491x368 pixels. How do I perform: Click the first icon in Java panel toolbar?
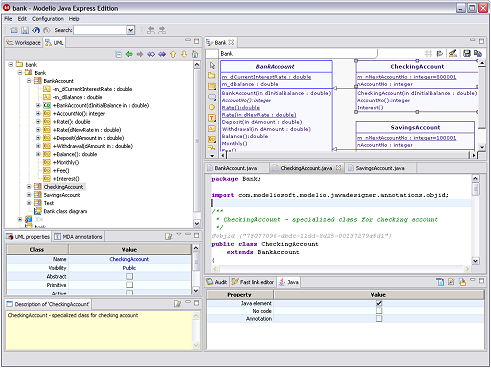440,282
